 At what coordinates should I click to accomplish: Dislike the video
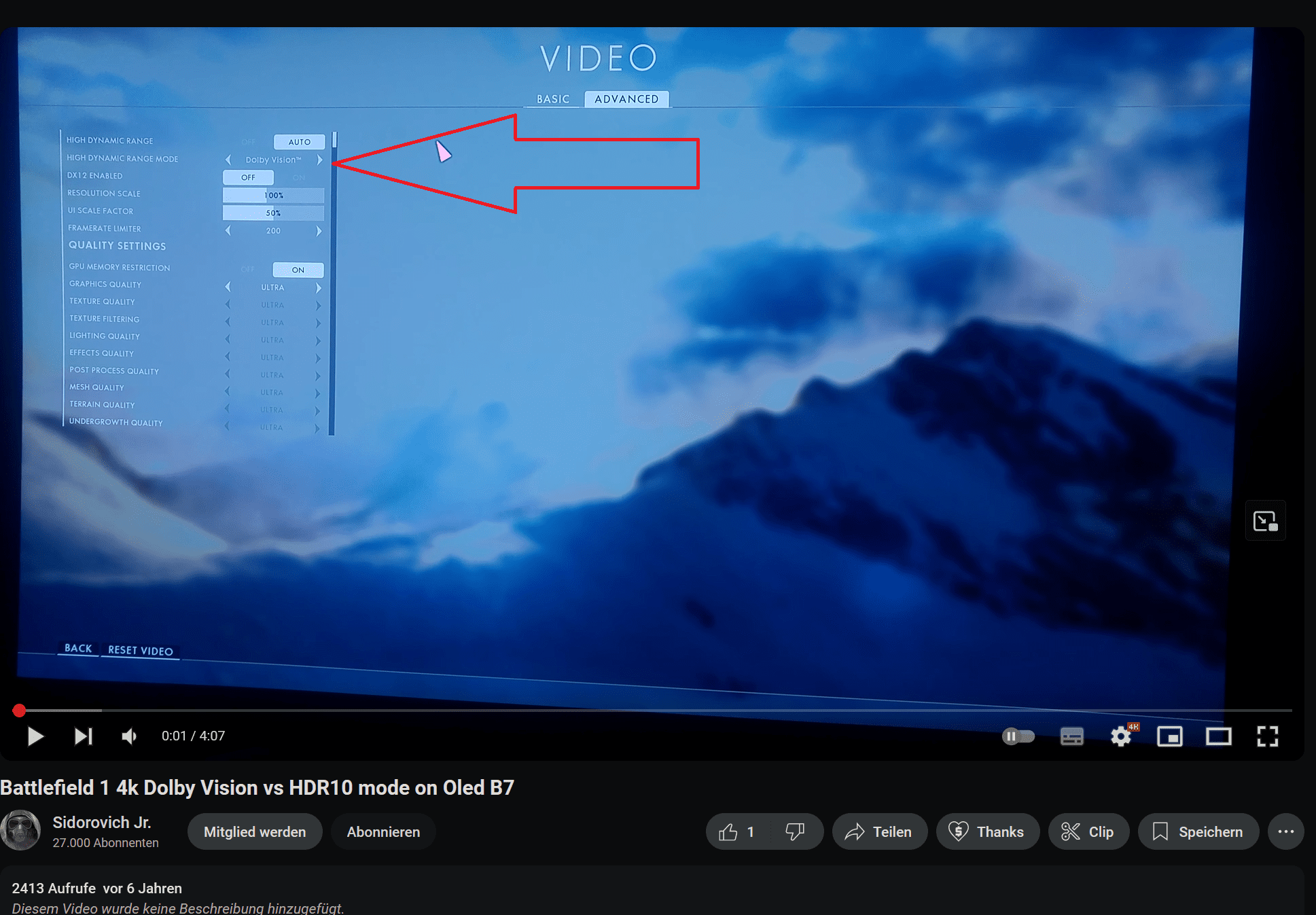click(796, 832)
